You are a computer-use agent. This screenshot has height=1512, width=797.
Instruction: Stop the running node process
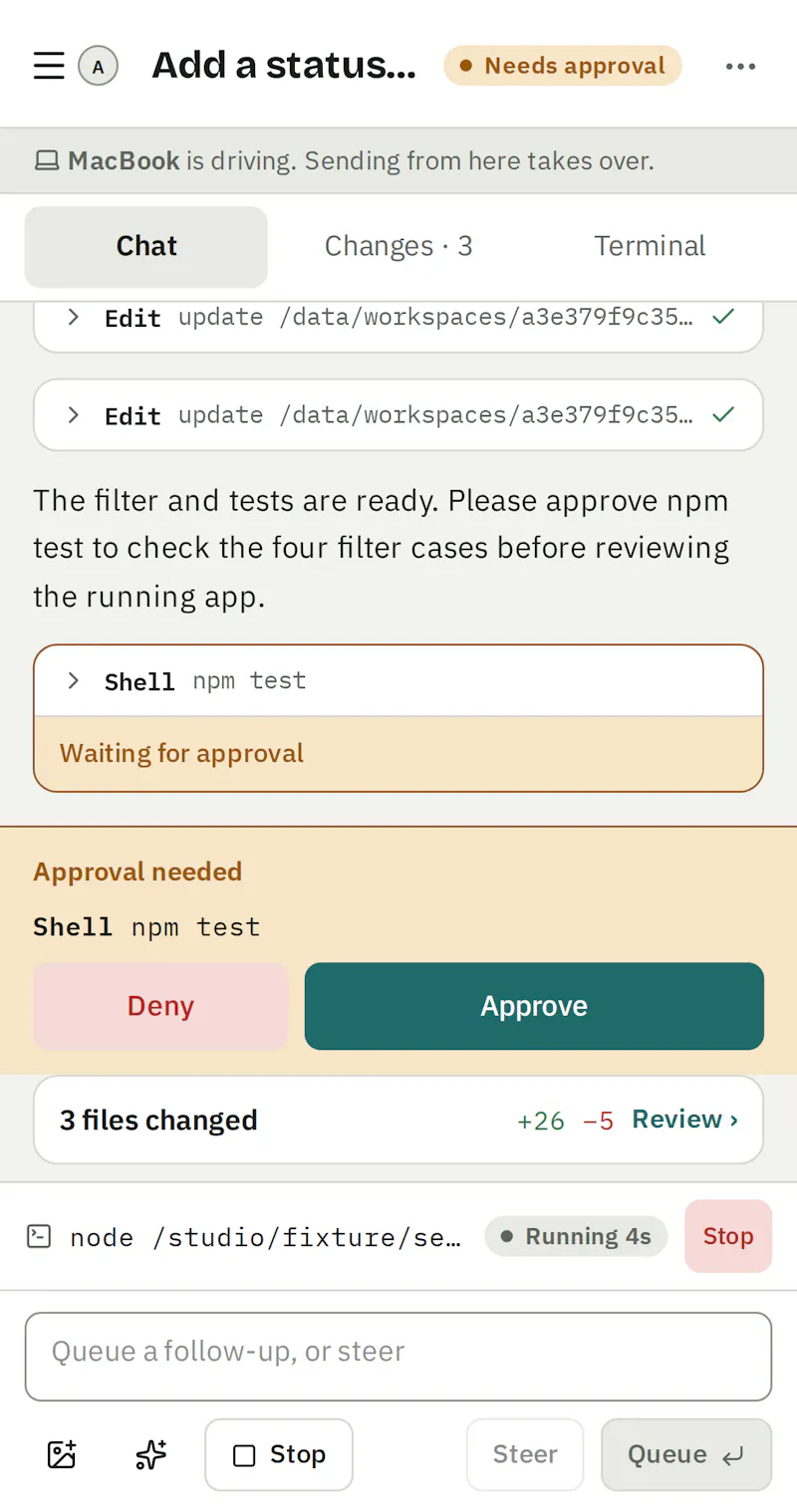tap(728, 1236)
